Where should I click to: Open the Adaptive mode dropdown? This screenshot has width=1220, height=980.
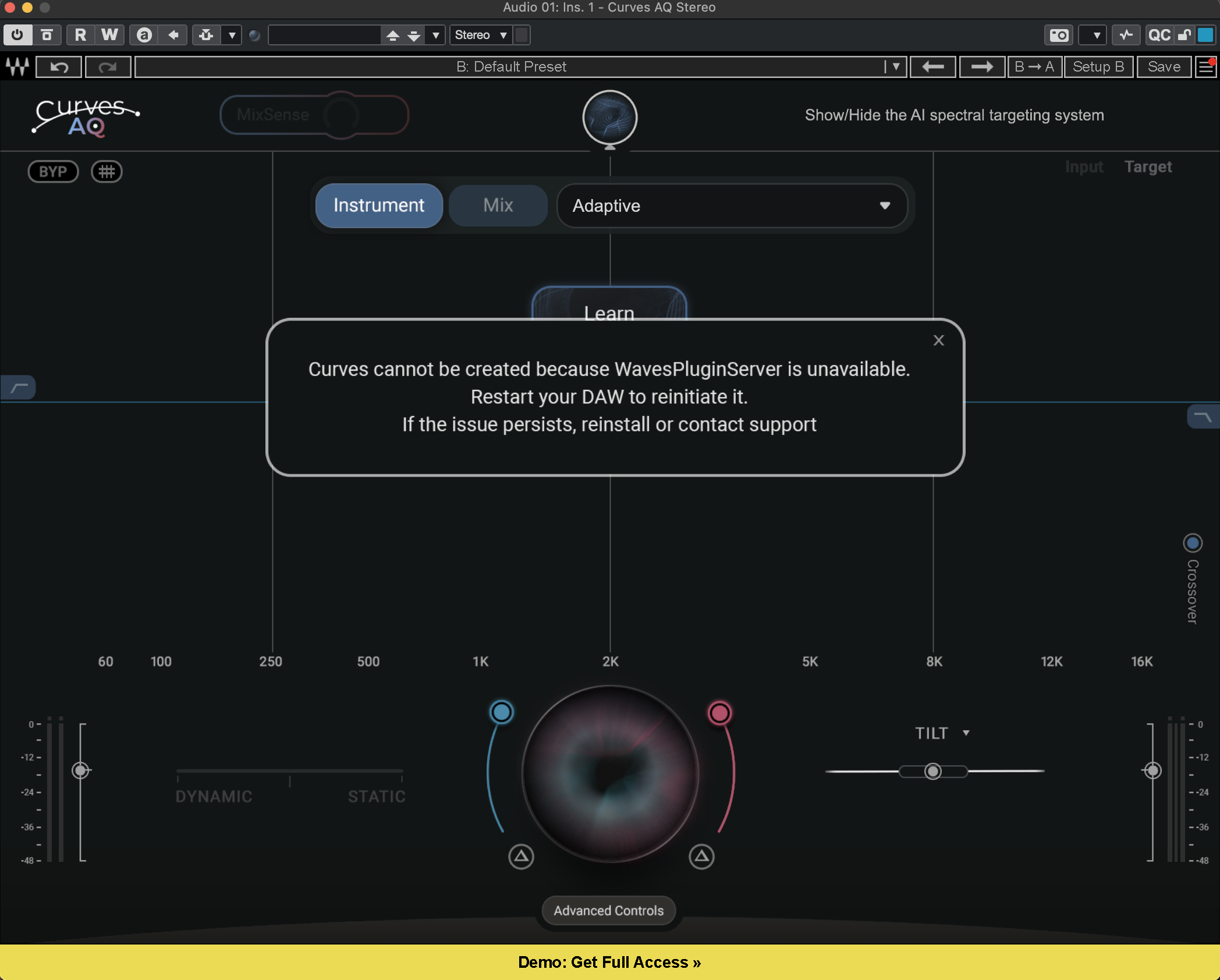pos(732,205)
